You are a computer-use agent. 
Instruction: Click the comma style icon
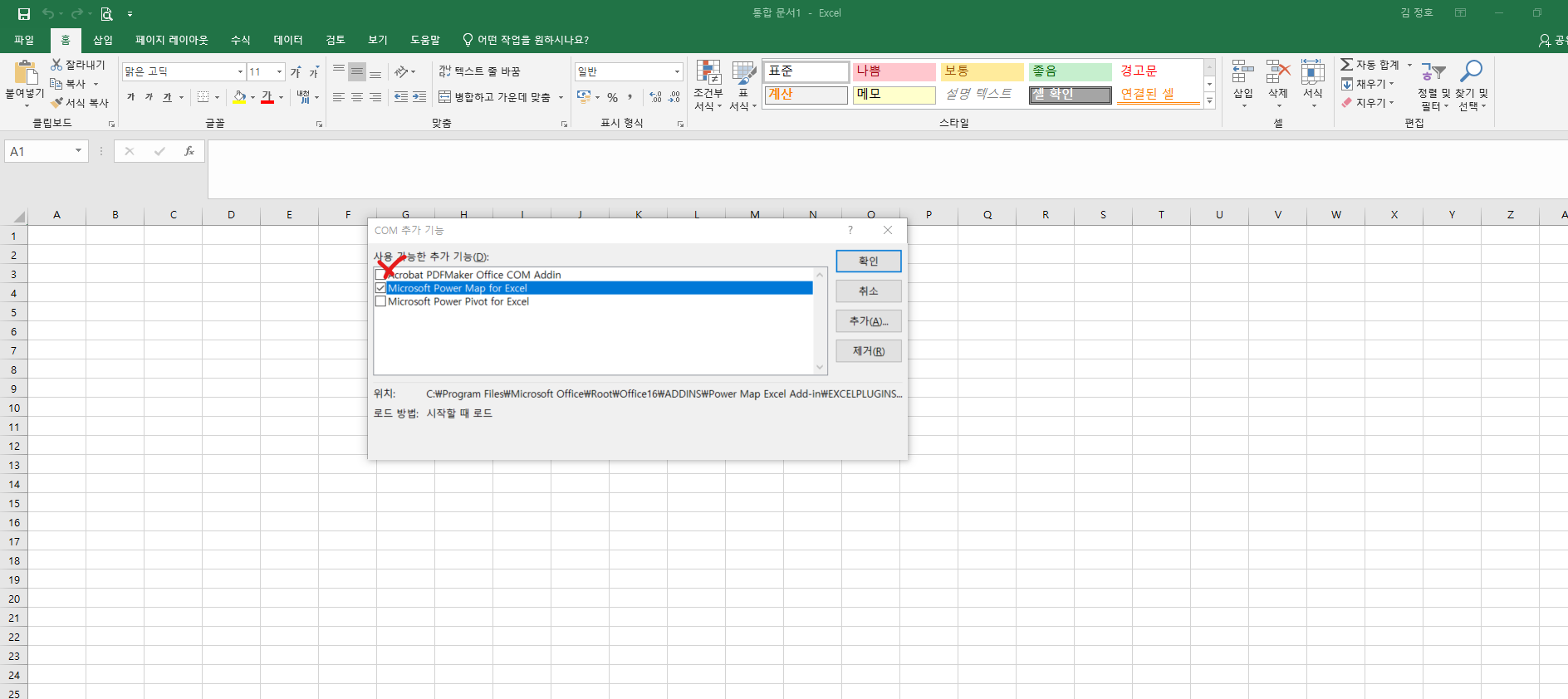click(630, 97)
